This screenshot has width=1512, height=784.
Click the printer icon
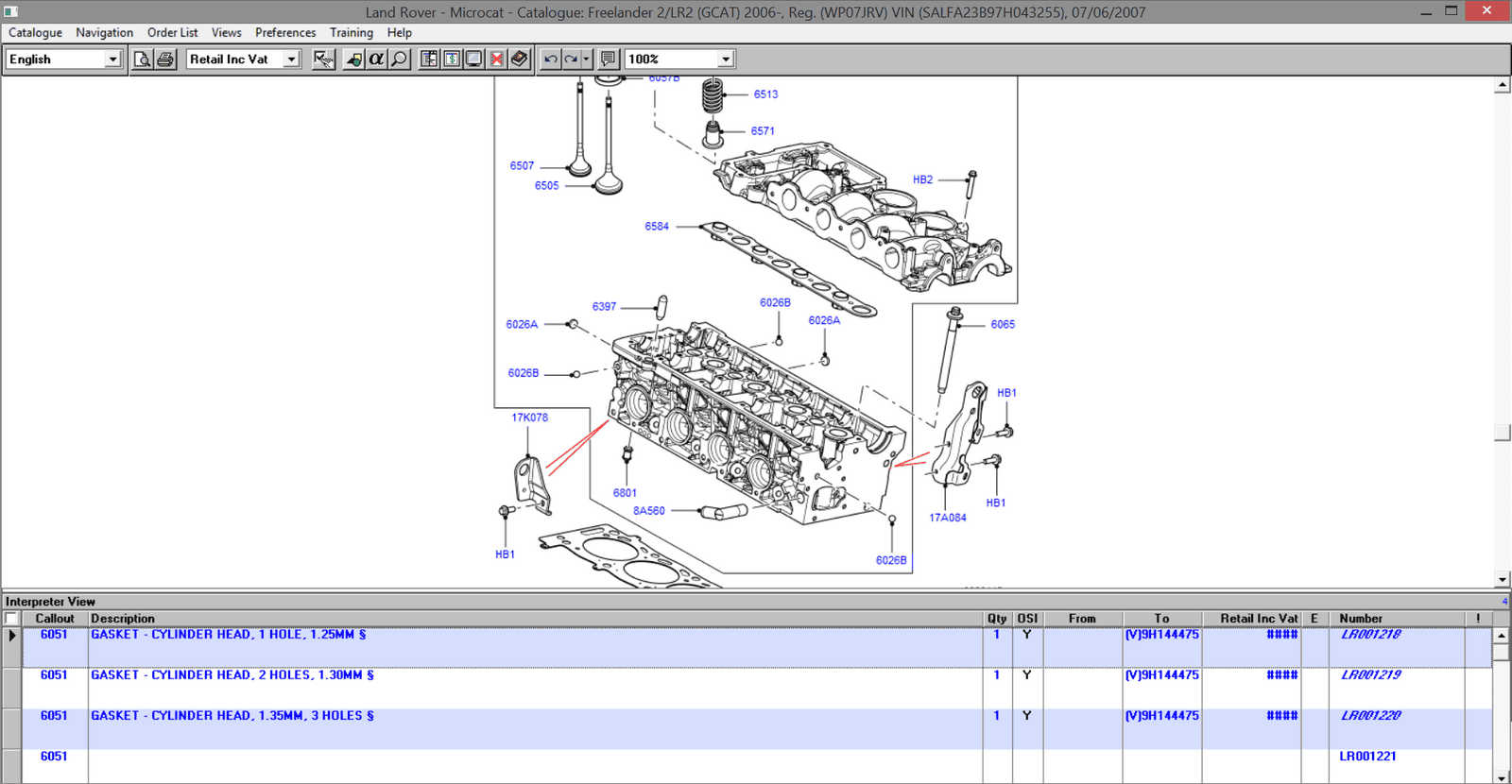(x=165, y=60)
